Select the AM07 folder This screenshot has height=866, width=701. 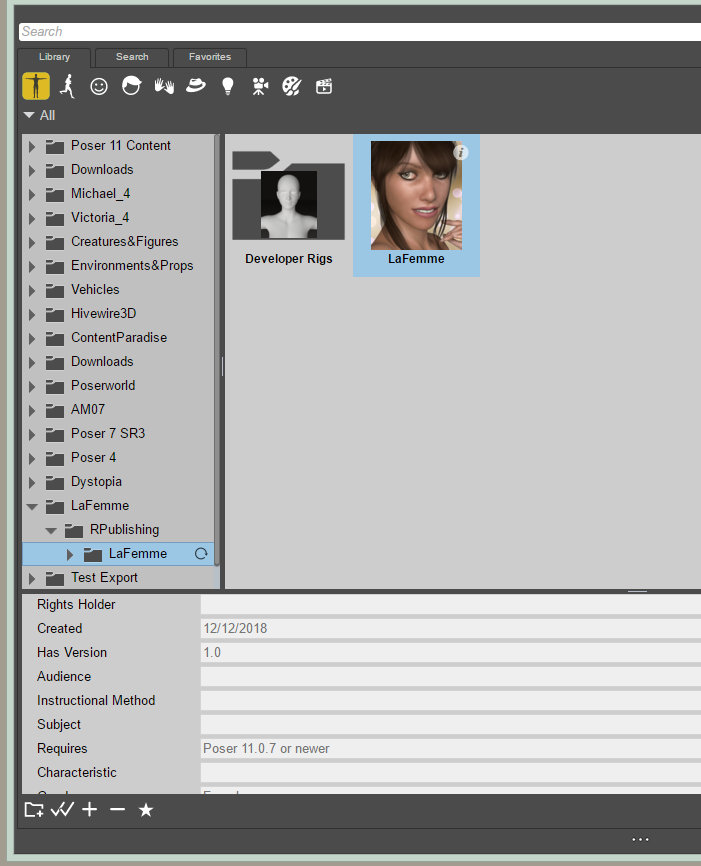pyautogui.click(x=88, y=409)
